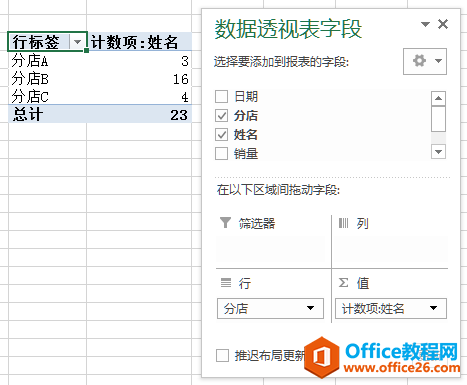The width and height of the screenshot is (467, 385).
Task: Enable the 销量 field checkbox
Action: click(x=221, y=154)
